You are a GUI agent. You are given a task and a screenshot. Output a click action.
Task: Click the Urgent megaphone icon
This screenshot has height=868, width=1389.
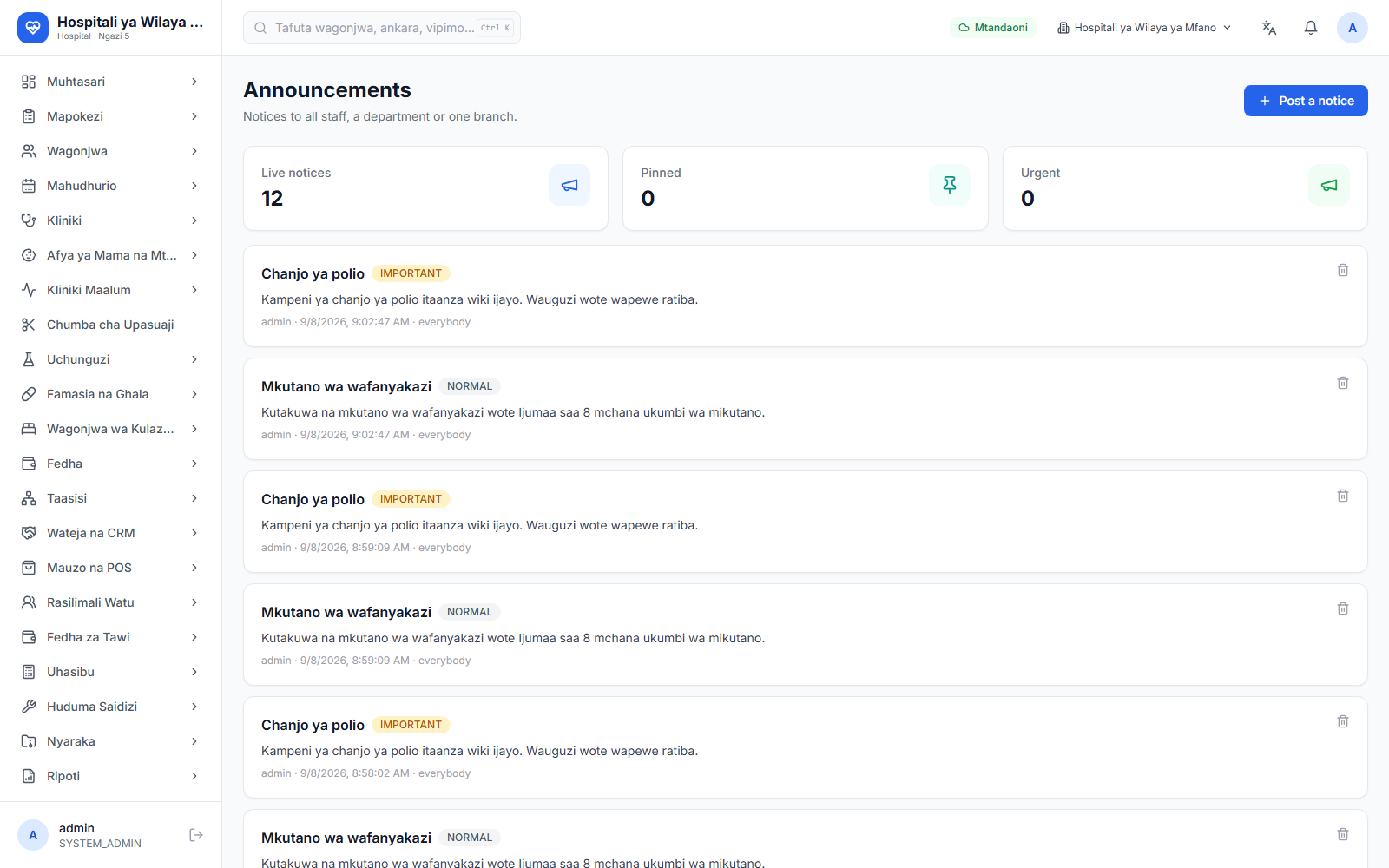pos(1329,185)
